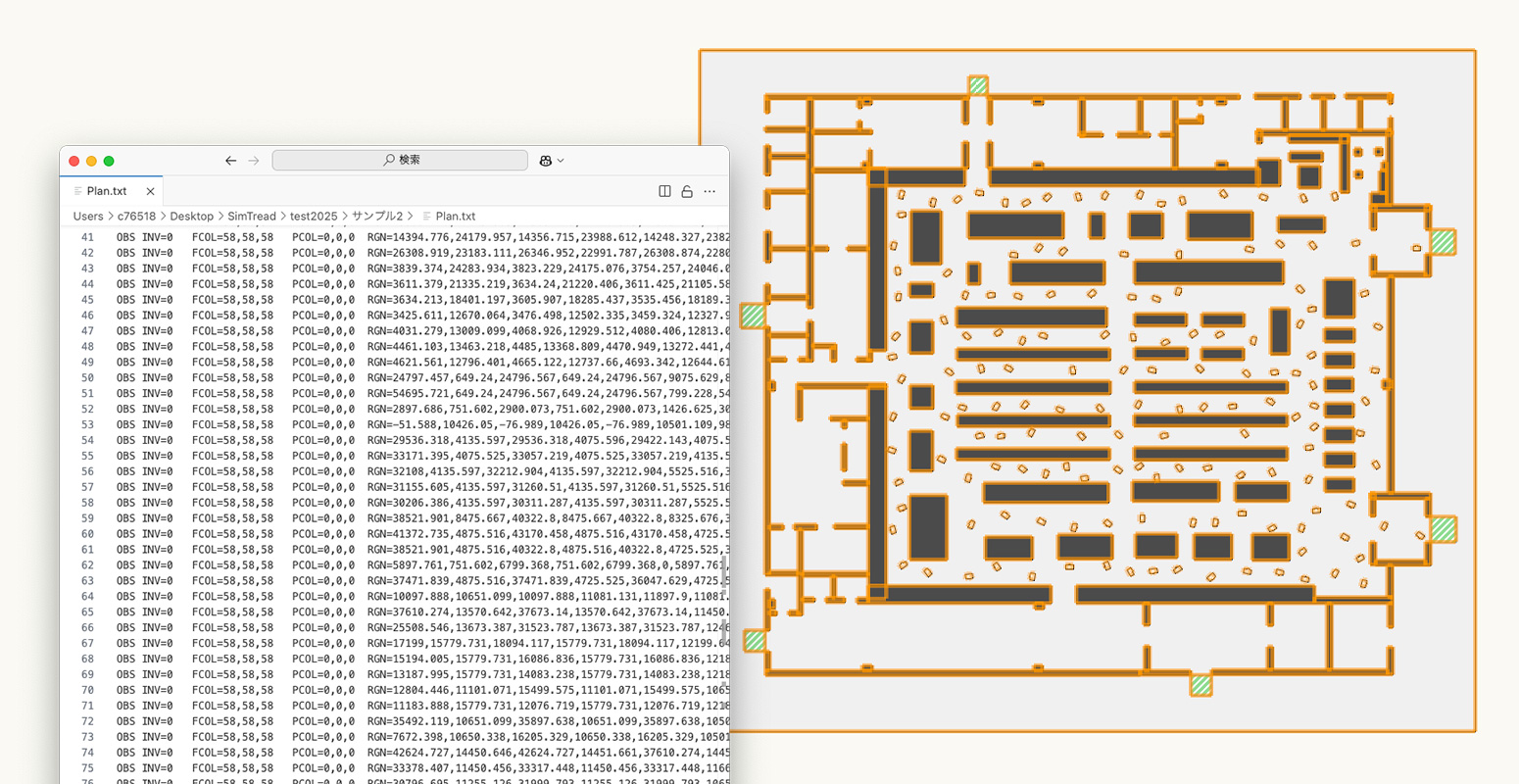This screenshot has width=1519, height=784.
Task: Click the search command center field
Action: [x=400, y=160]
